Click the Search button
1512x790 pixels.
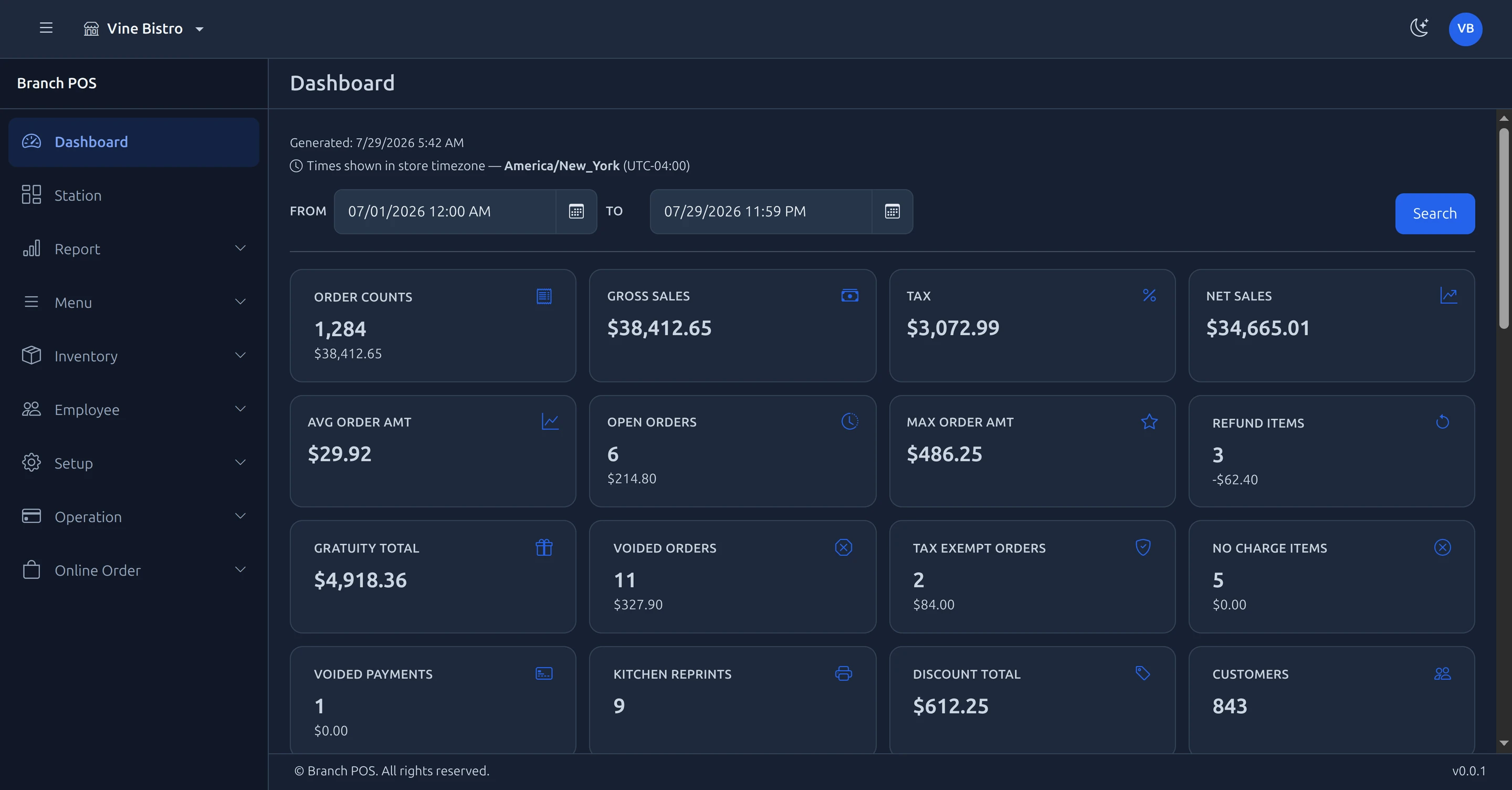(x=1434, y=214)
